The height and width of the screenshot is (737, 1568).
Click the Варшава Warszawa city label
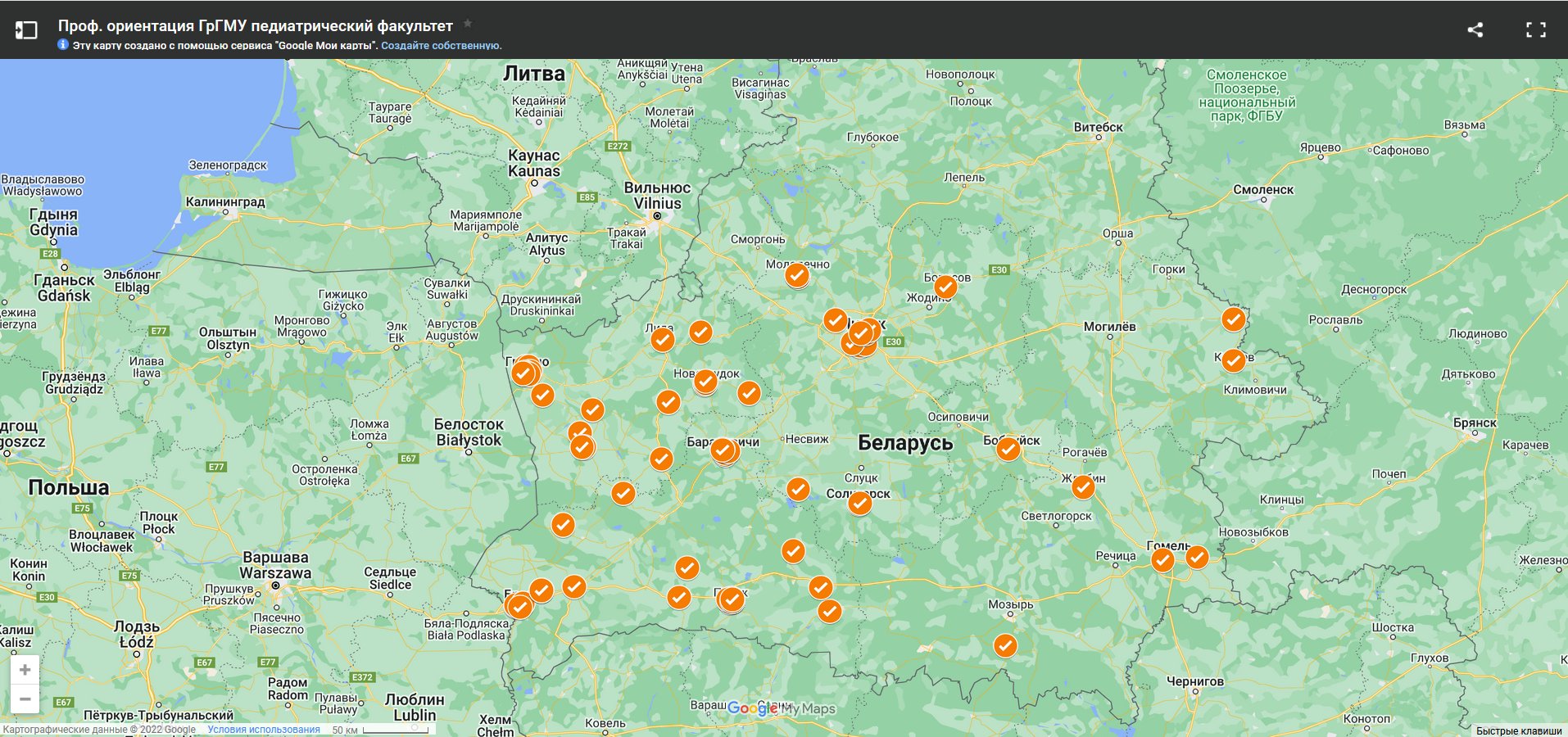[x=276, y=565]
